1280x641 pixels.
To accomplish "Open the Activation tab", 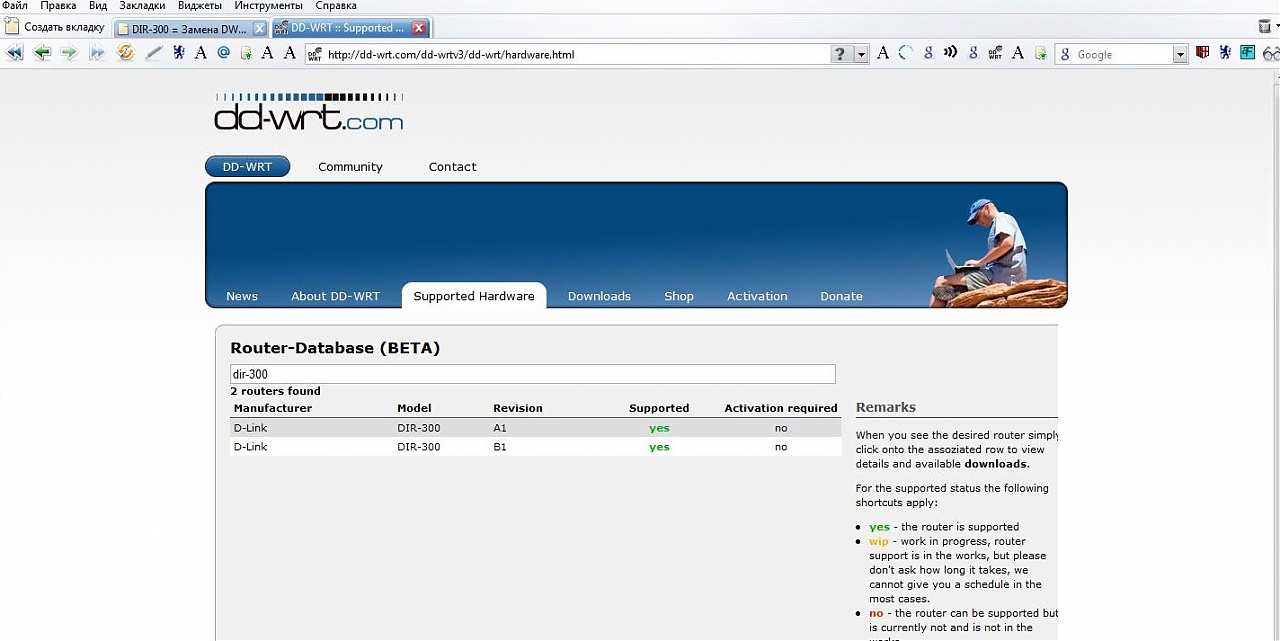I will pos(757,296).
